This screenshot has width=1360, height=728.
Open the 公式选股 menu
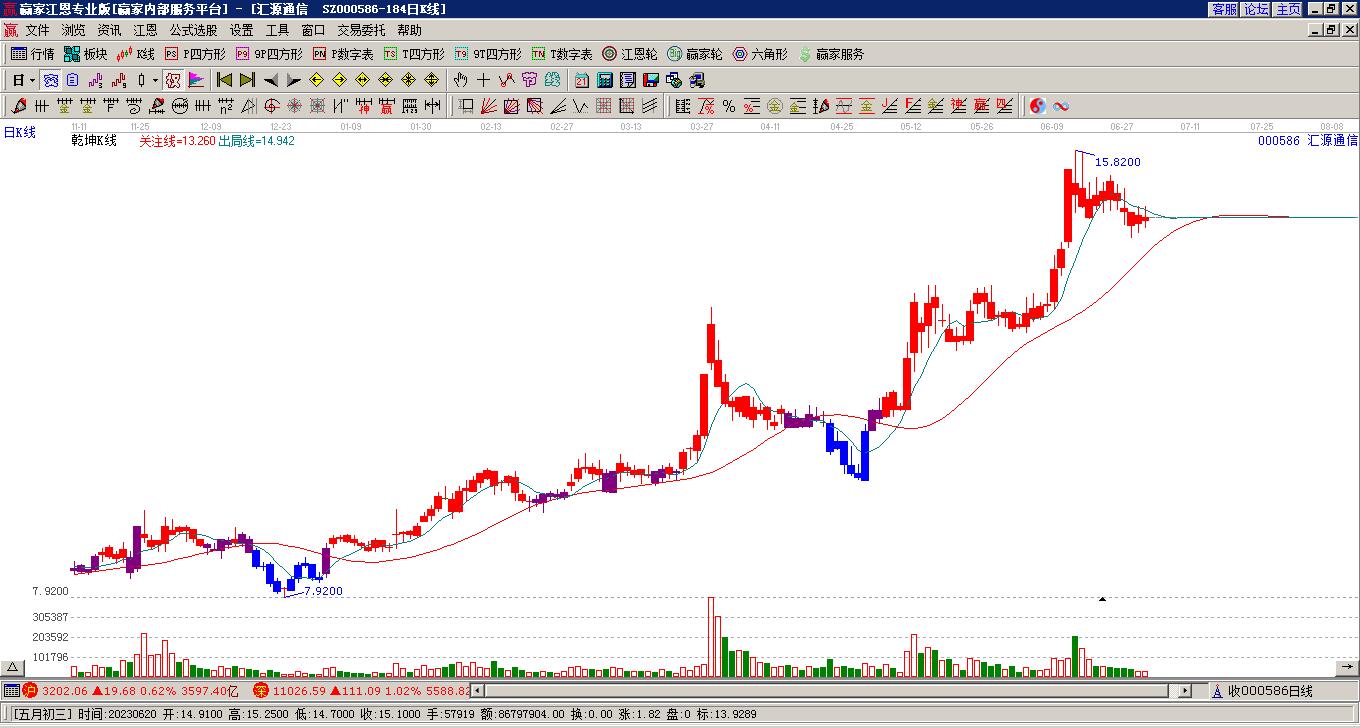pyautogui.click(x=193, y=31)
